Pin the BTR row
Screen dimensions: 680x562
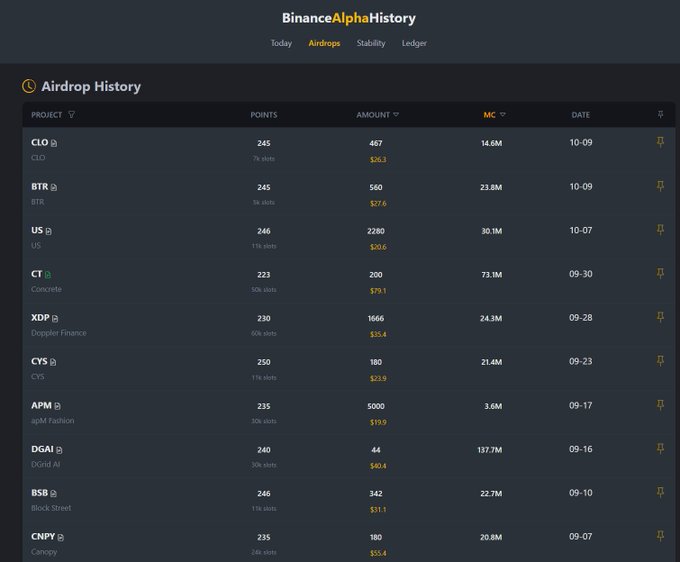pos(660,186)
